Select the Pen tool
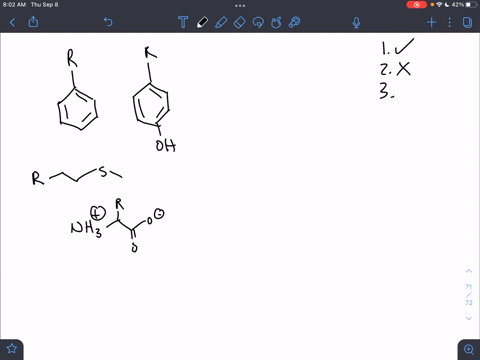 tap(202, 22)
